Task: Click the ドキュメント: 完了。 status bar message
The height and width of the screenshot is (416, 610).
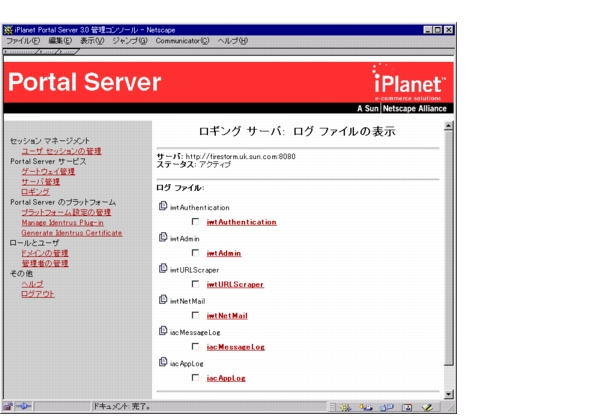Action: pos(122,407)
